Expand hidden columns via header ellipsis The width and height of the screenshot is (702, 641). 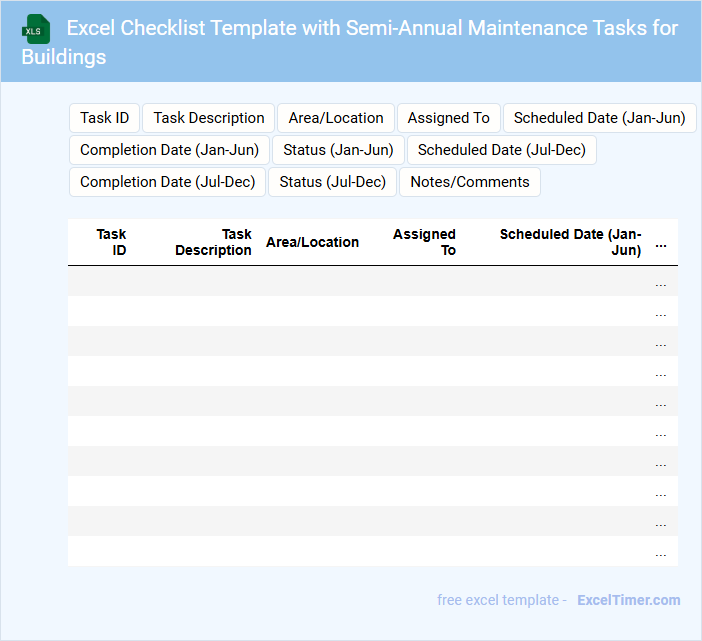[660, 243]
